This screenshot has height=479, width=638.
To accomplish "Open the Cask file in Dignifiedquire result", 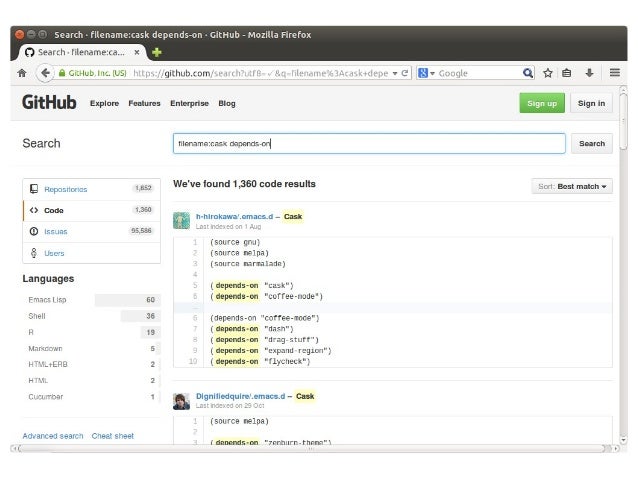I will click(305, 396).
